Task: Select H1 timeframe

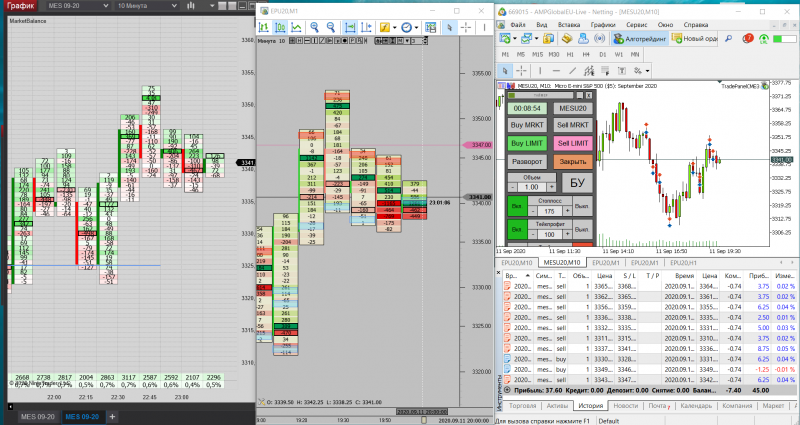Action: (570, 54)
